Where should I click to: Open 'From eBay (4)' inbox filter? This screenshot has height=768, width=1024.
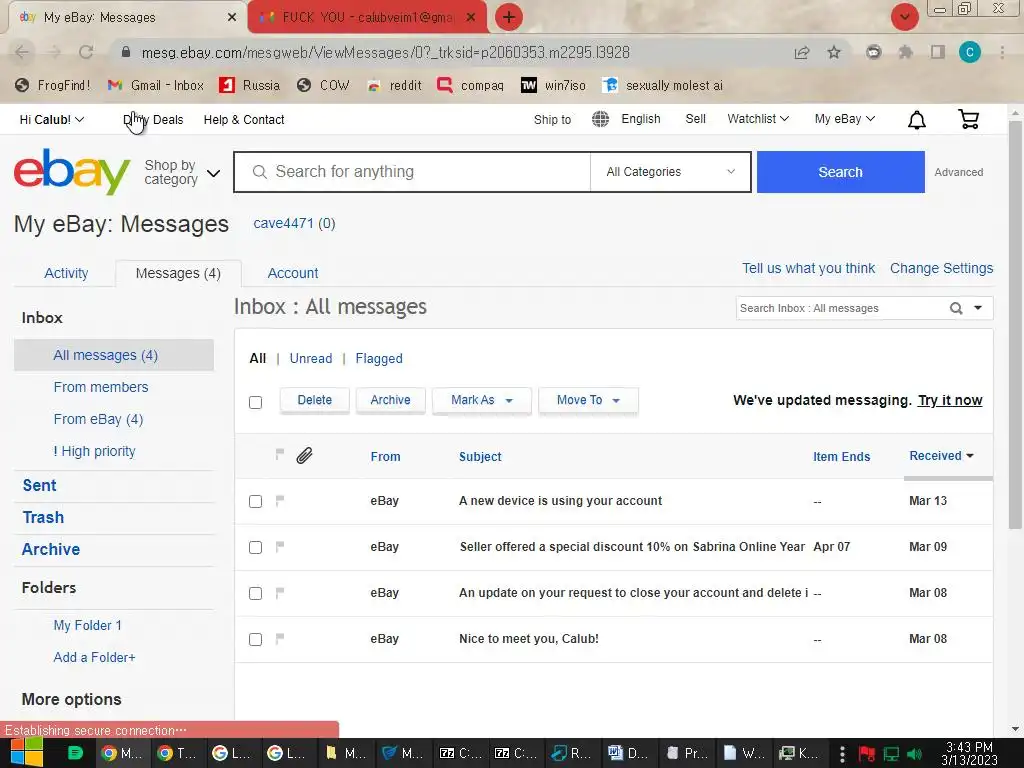pos(98,419)
